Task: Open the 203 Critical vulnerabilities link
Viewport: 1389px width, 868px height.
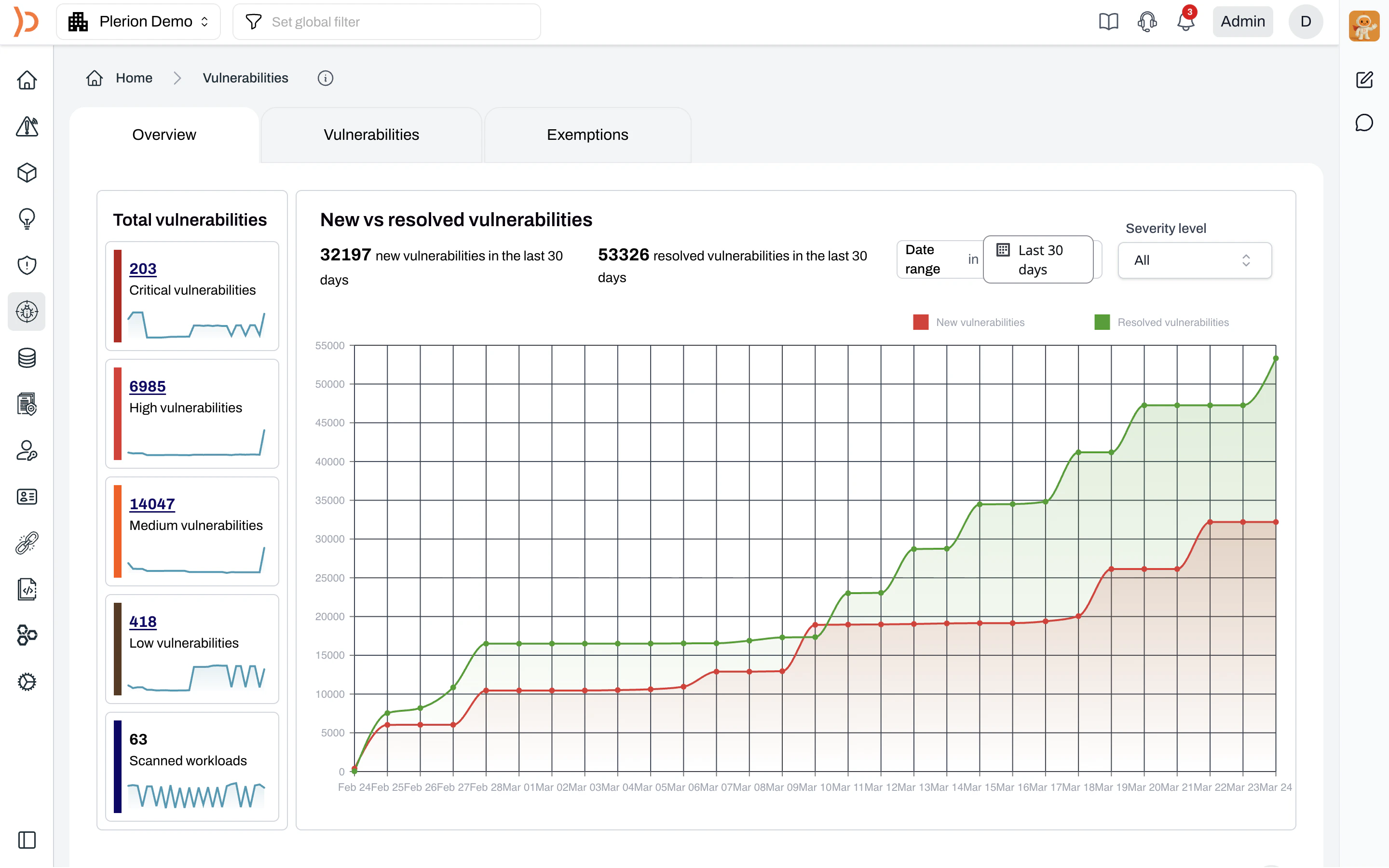Action: [x=143, y=268]
